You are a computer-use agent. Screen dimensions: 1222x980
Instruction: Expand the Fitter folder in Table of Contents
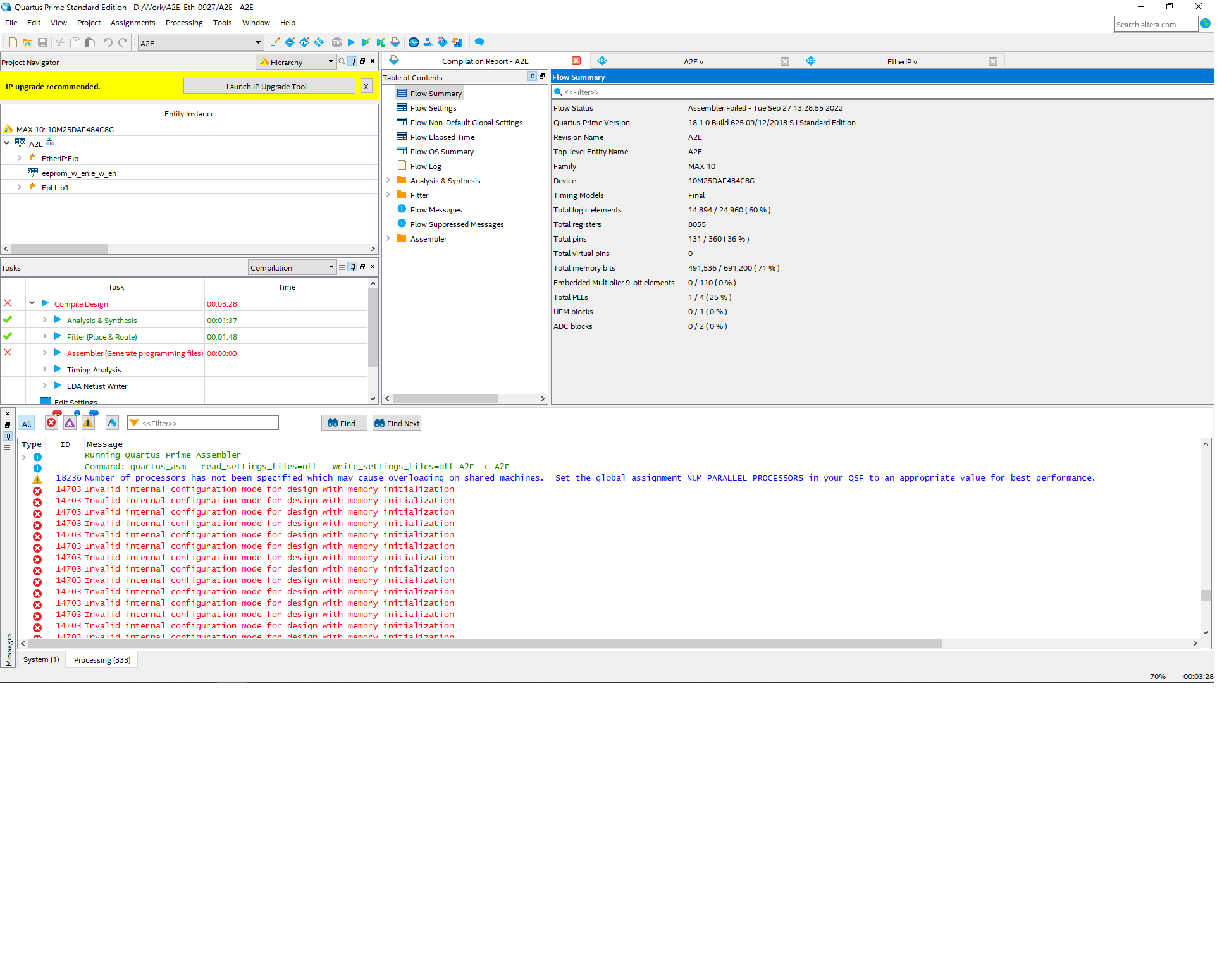point(388,195)
